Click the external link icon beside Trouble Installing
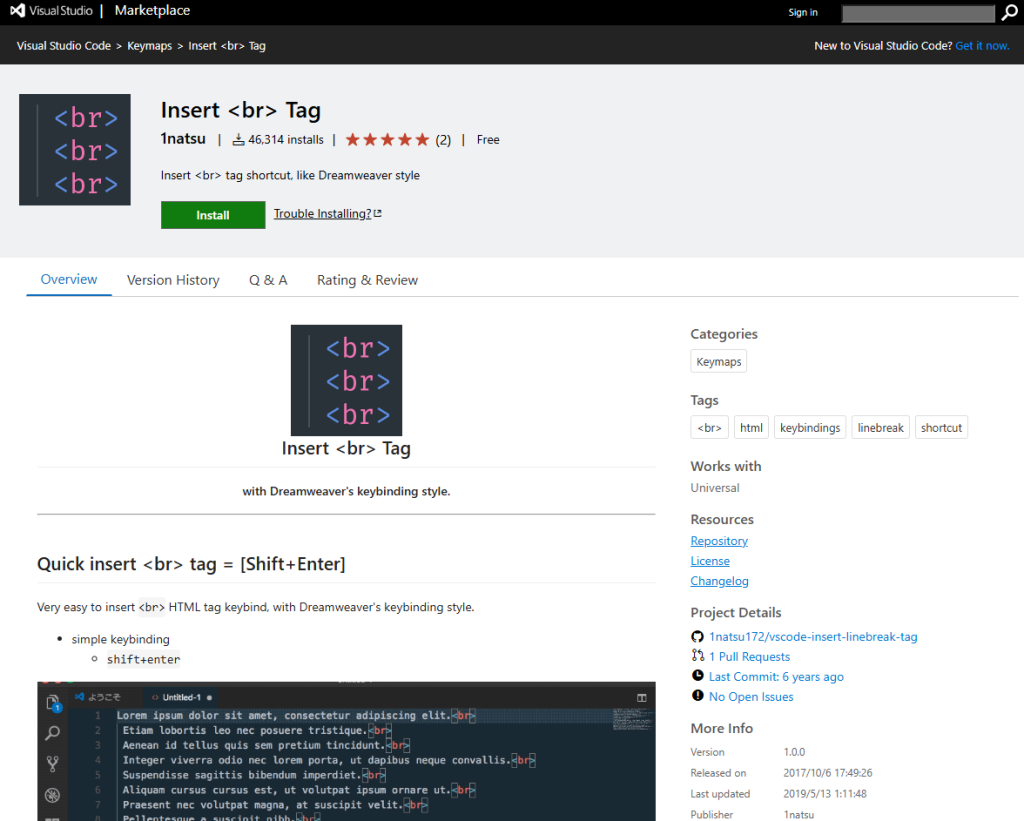 coord(377,214)
